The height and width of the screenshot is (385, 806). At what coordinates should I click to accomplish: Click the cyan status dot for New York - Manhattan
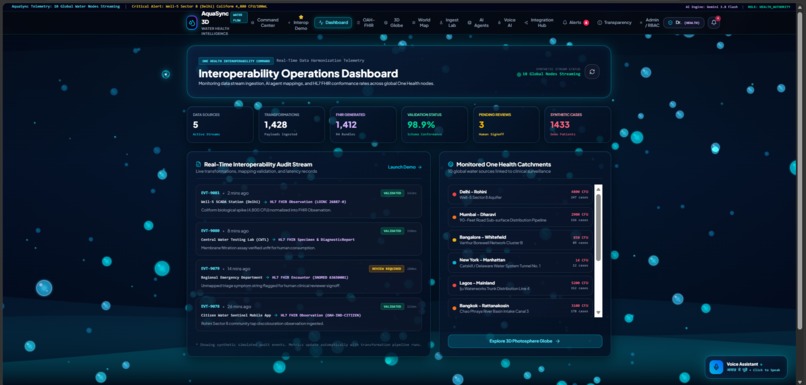tap(454, 263)
